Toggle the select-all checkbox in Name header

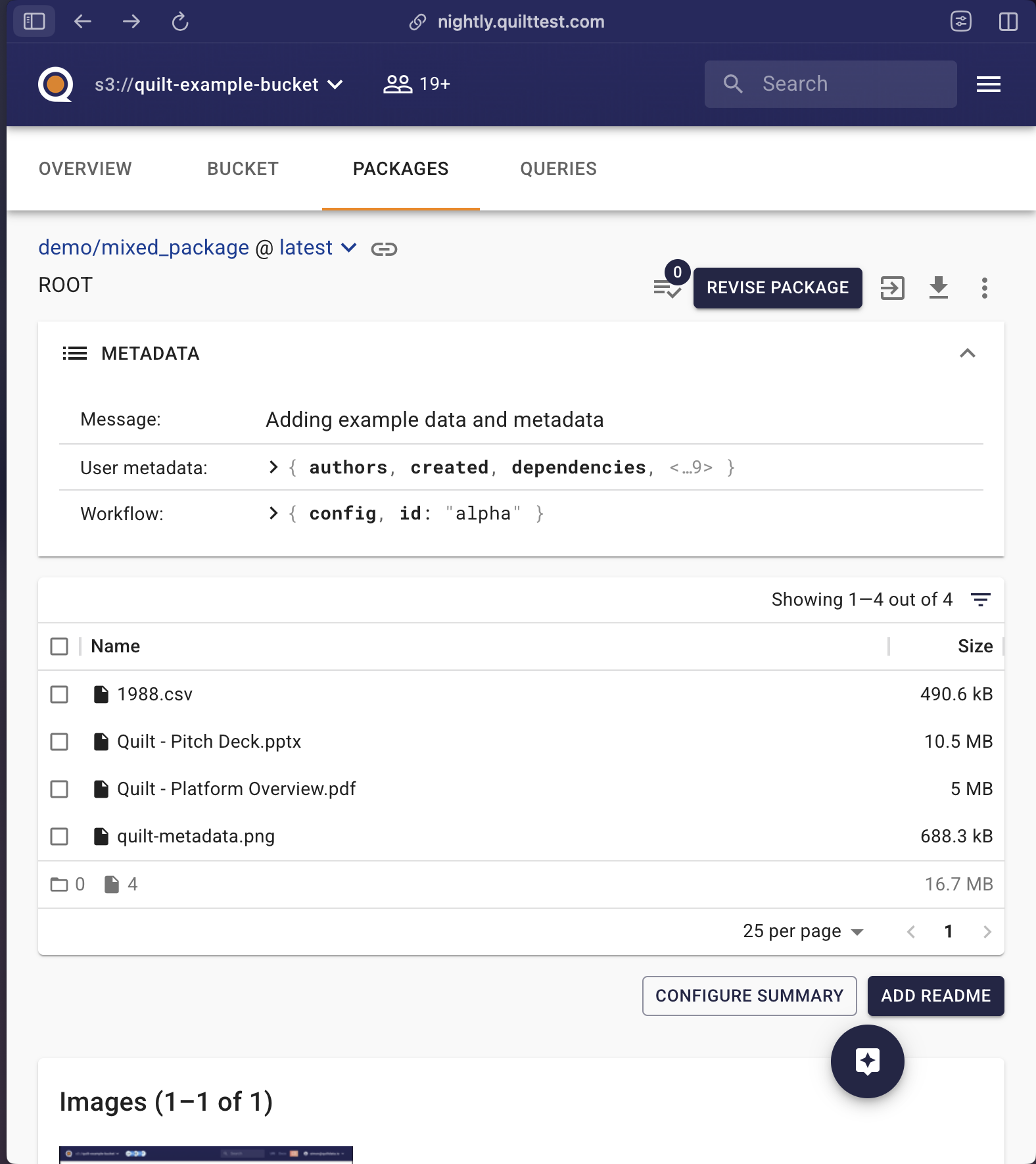pyautogui.click(x=59, y=646)
